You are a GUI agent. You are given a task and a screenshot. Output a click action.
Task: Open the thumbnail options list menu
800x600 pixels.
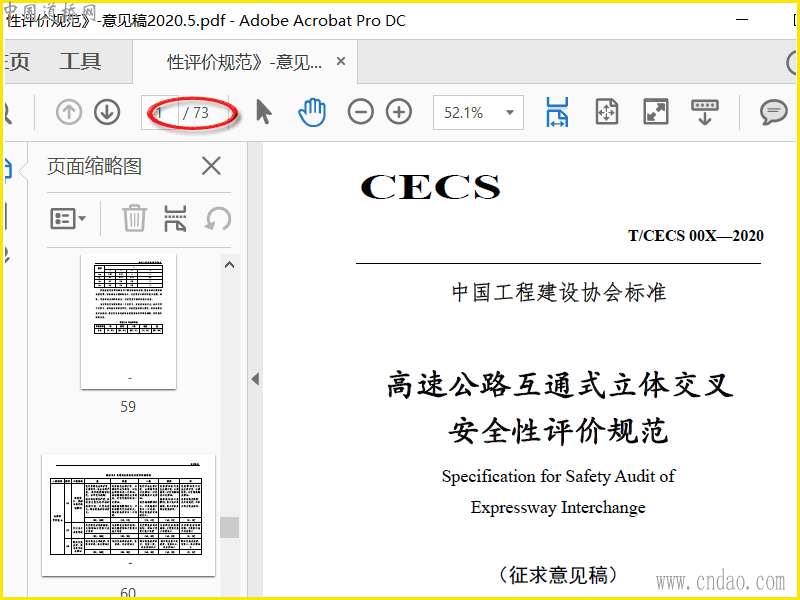(x=68, y=219)
